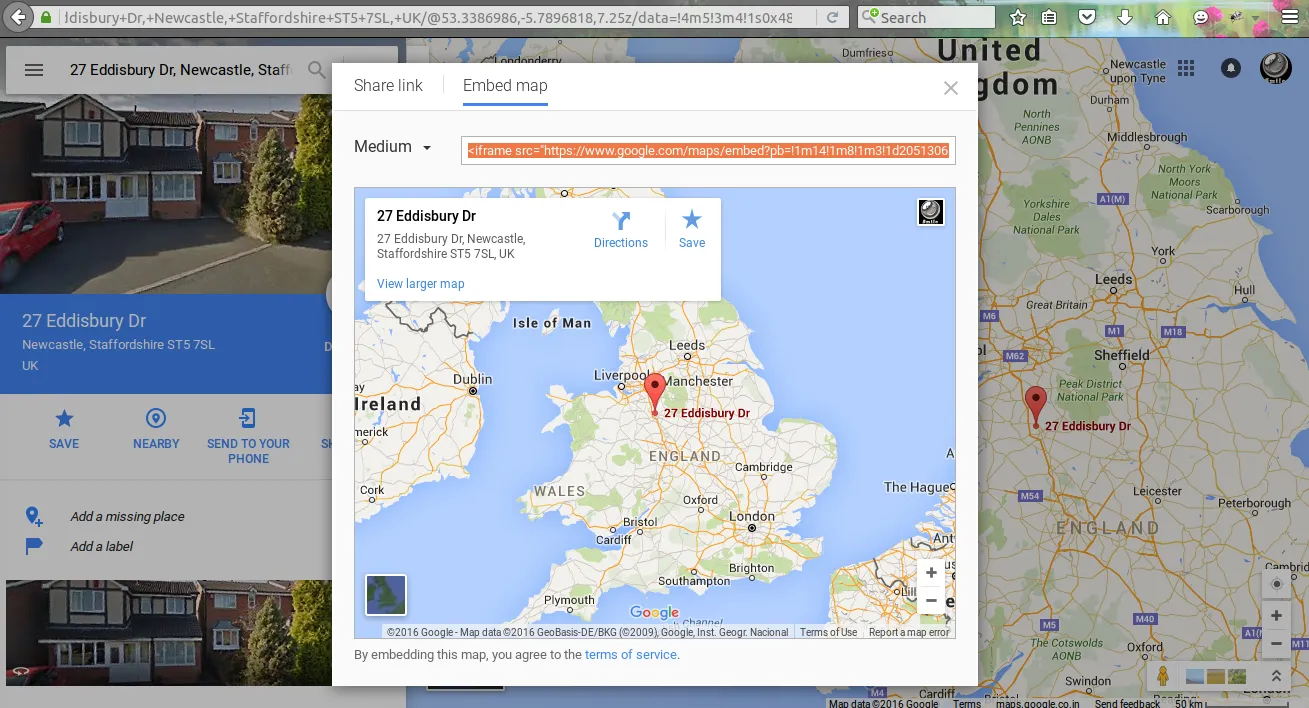Go to the browser home page
The width and height of the screenshot is (1309, 708).
(x=1163, y=17)
